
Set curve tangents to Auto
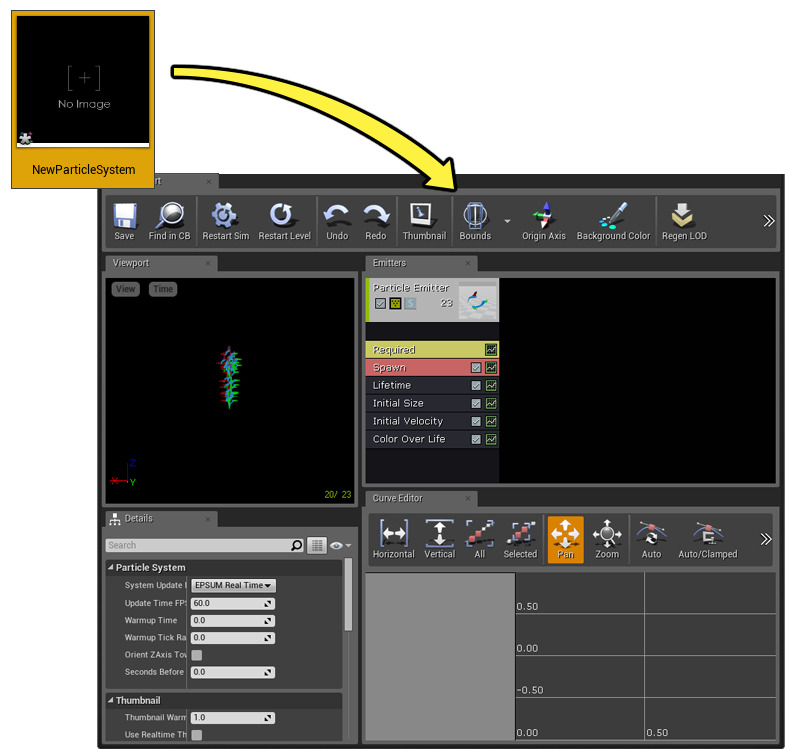click(x=651, y=539)
